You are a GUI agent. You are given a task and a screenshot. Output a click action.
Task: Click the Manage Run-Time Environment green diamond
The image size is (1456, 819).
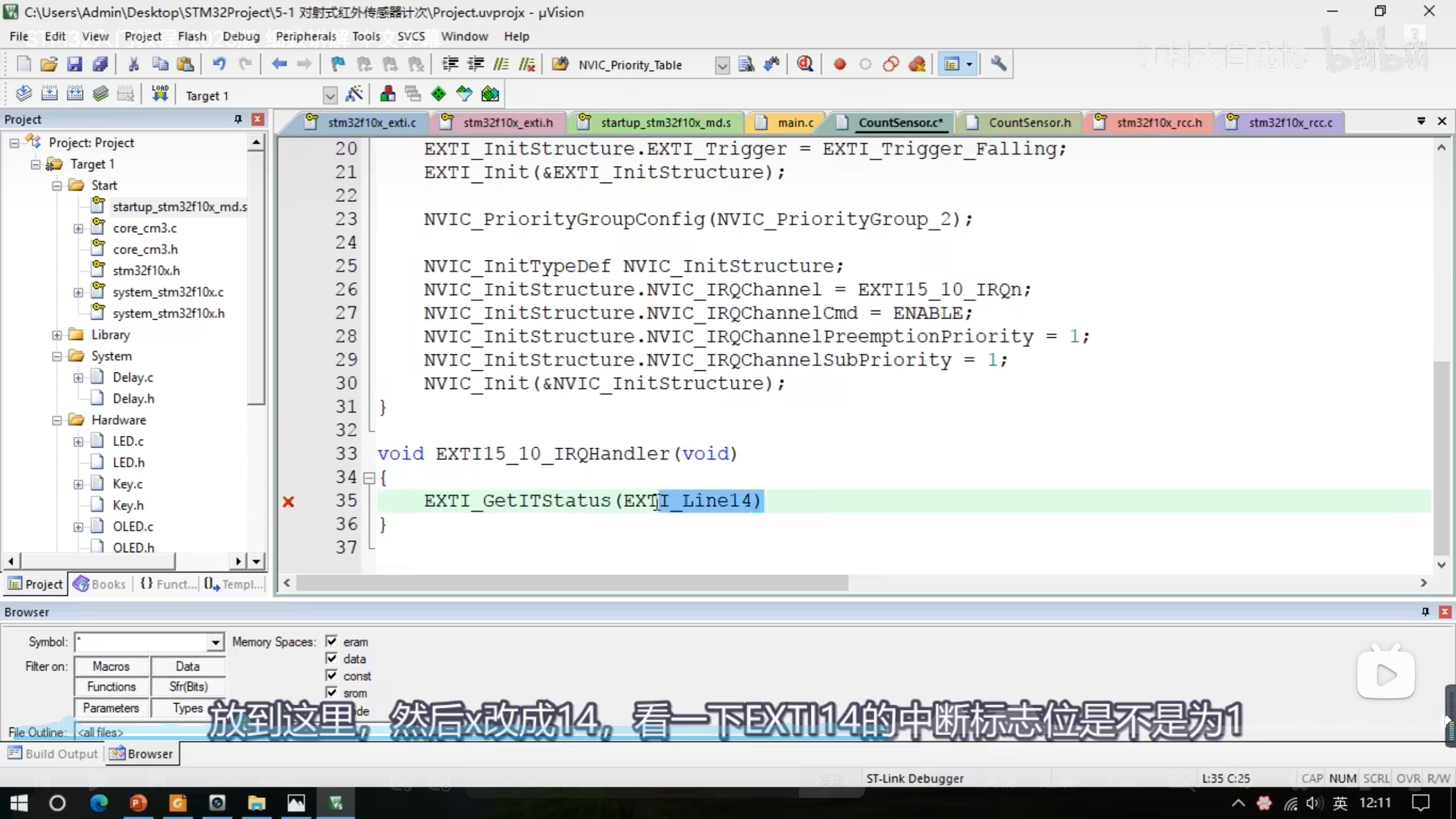(439, 94)
